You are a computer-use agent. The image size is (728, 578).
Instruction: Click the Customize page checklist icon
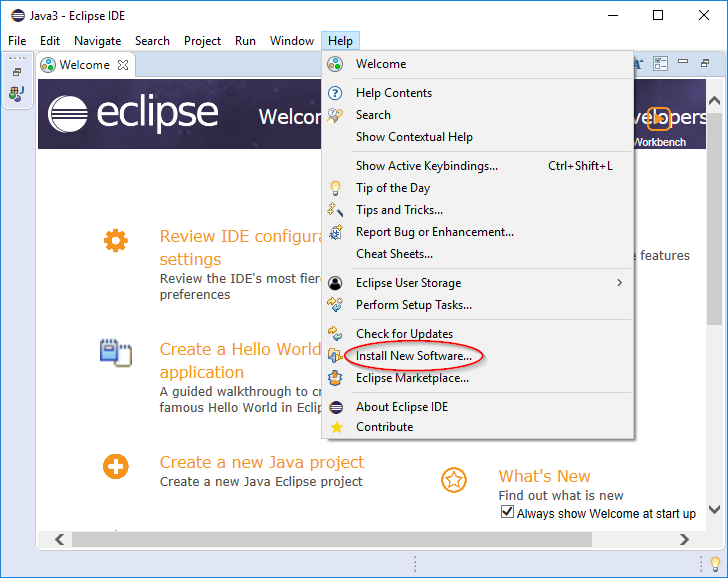pyautogui.click(x=660, y=64)
